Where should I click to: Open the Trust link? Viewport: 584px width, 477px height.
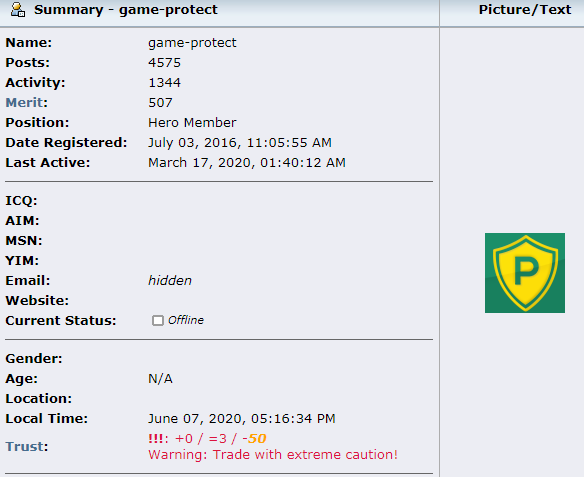[x=25, y=446]
